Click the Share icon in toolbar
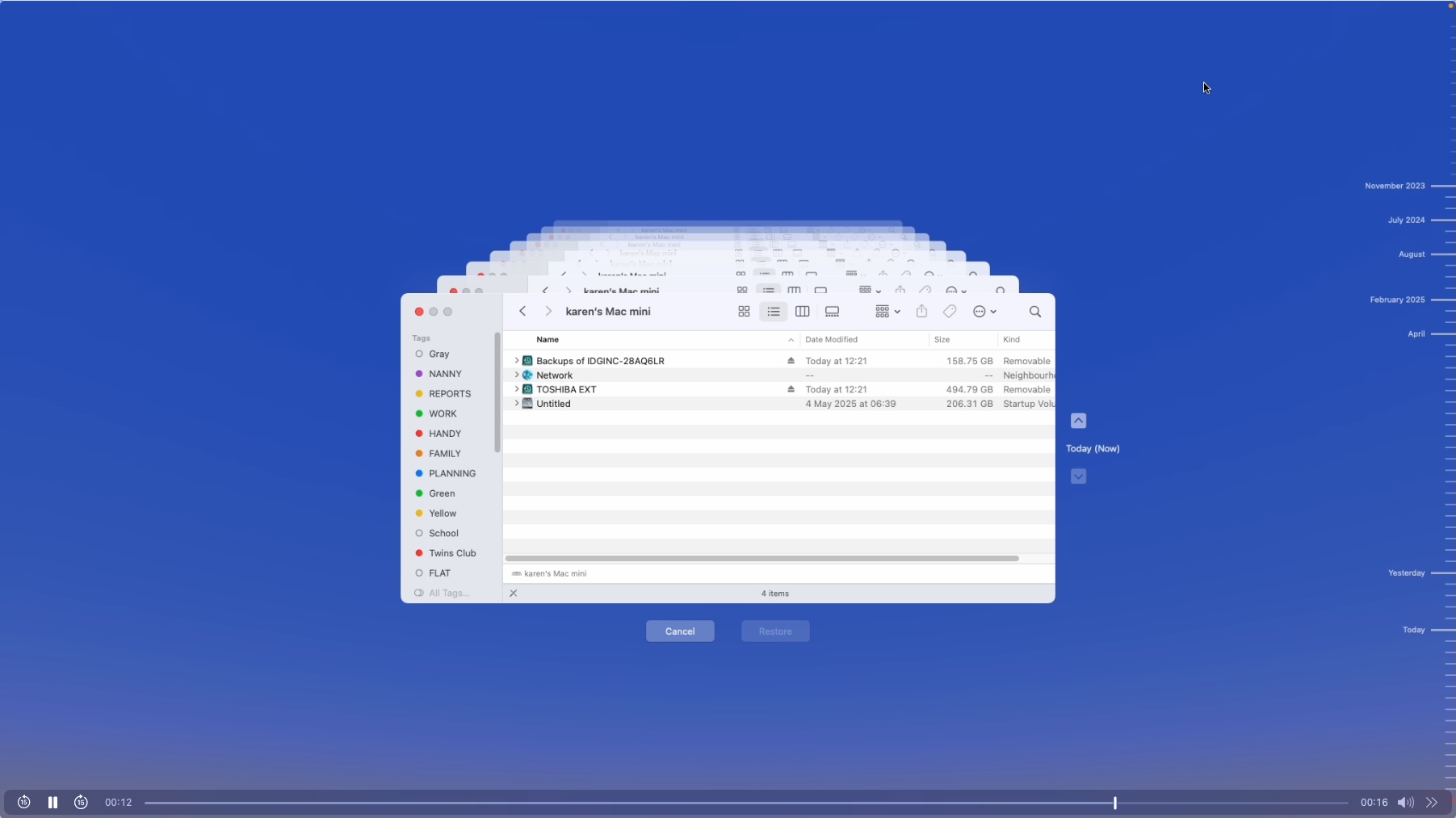 [x=921, y=312]
